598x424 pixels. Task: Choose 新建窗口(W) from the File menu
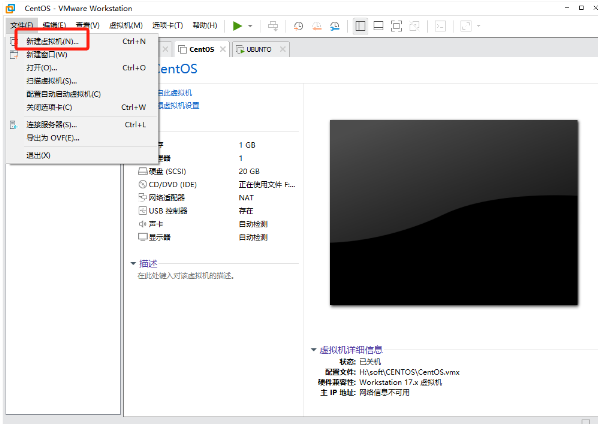(x=83, y=55)
